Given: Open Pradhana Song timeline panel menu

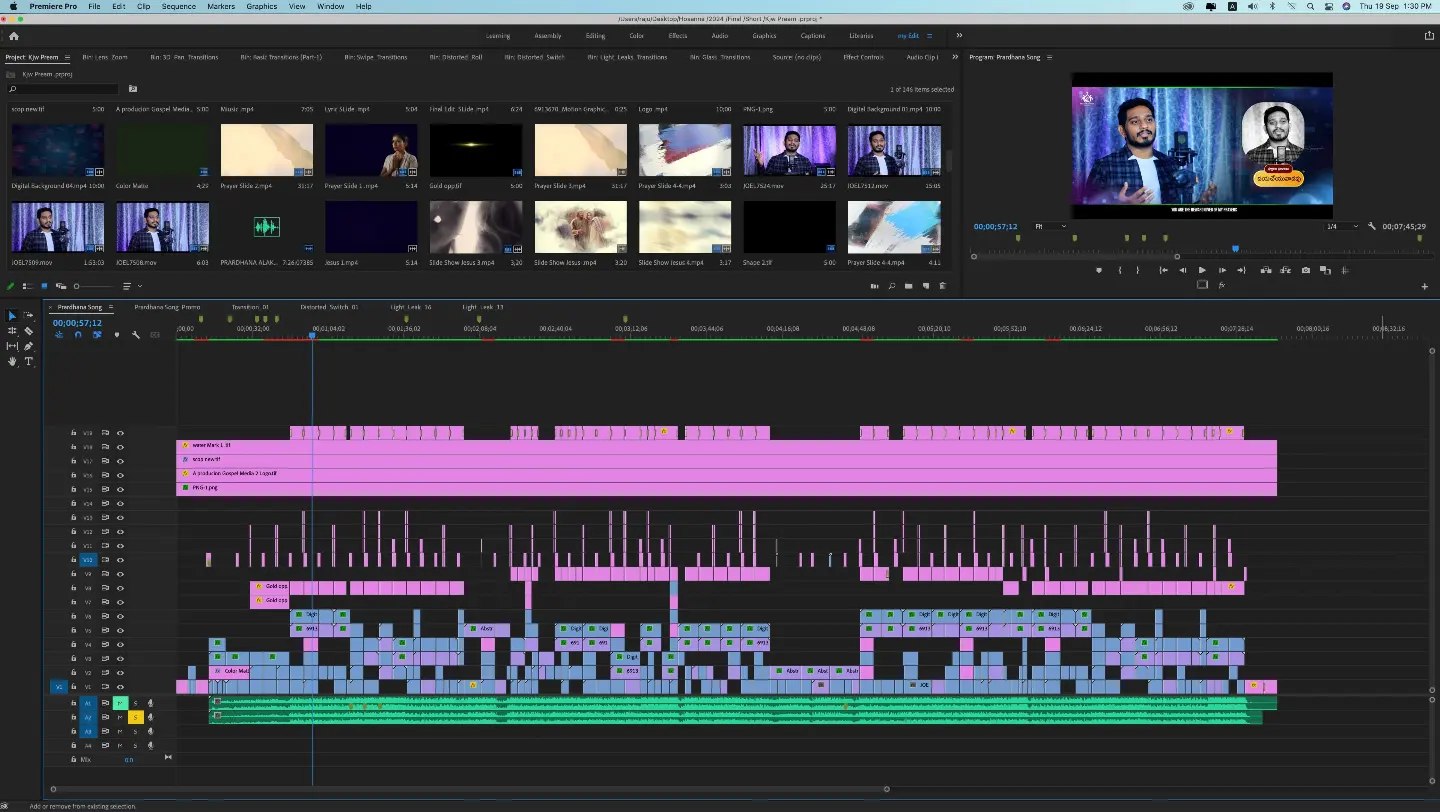Looking at the screenshot, I should pos(111,307).
